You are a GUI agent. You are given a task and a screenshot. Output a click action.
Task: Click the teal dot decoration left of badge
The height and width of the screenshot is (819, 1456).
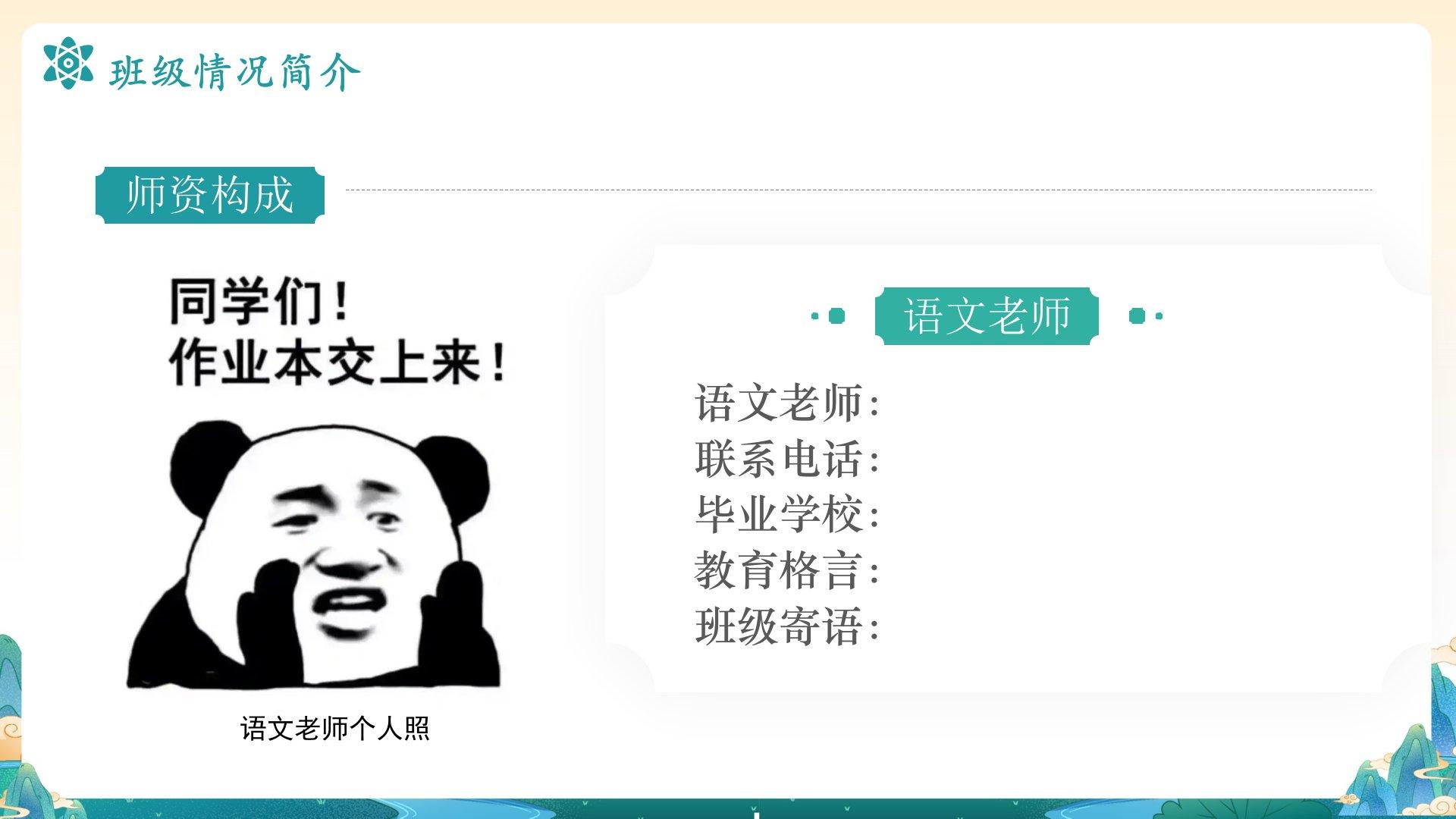(829, 315)
